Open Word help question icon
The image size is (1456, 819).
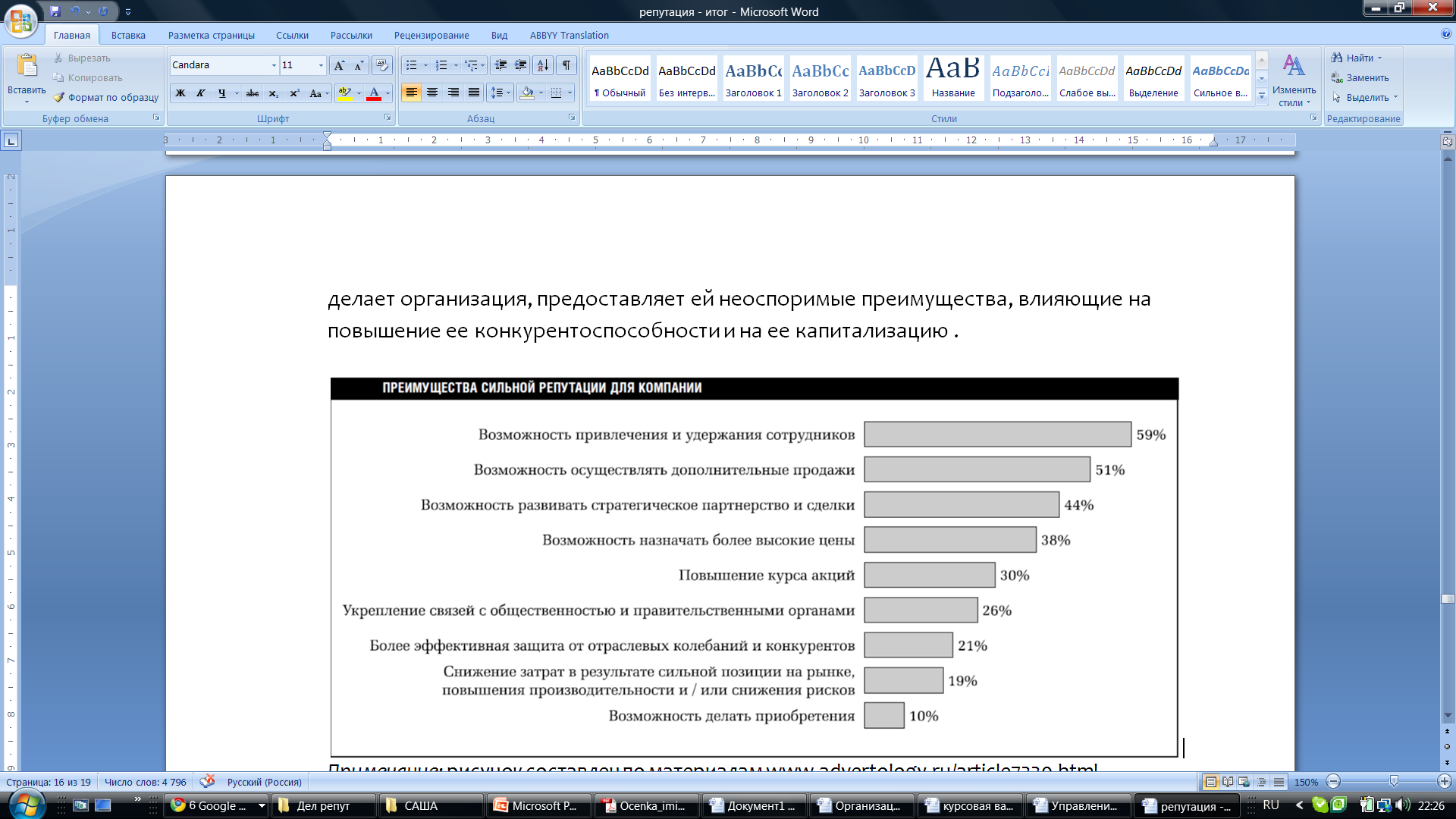(x=1445, y=34)
